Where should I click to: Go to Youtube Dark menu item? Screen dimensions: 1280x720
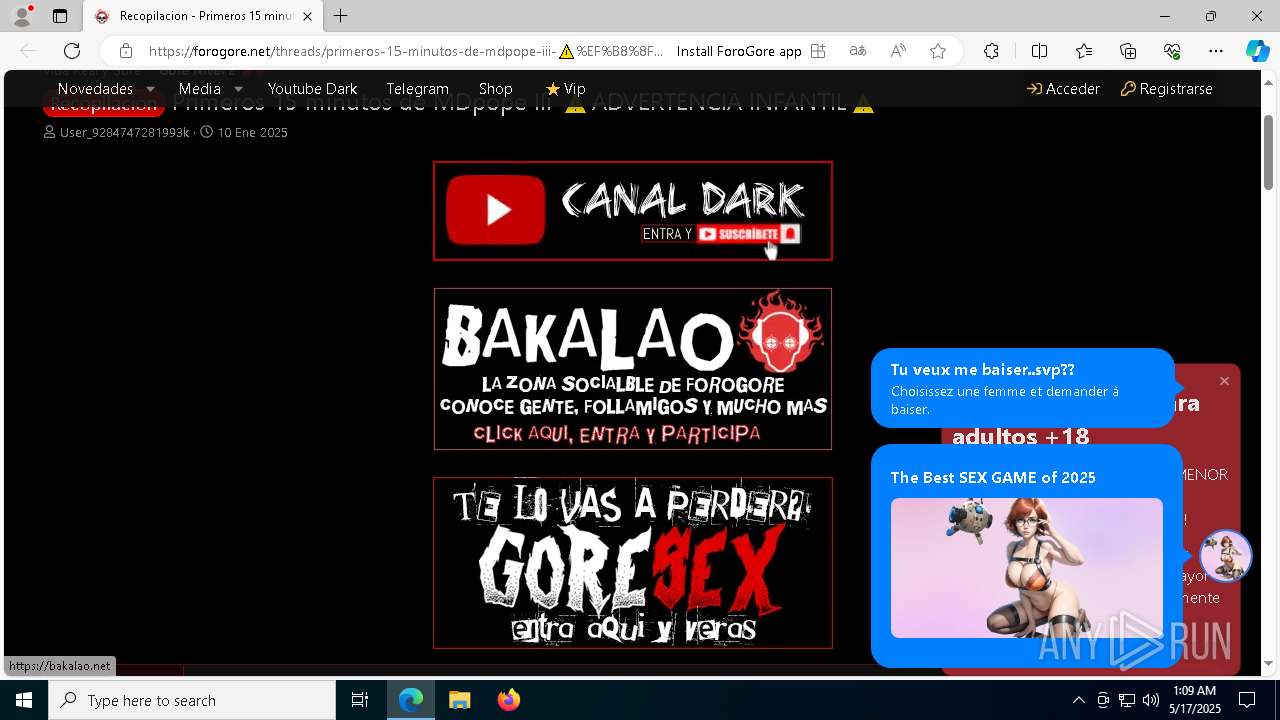(x=312, y=88)
